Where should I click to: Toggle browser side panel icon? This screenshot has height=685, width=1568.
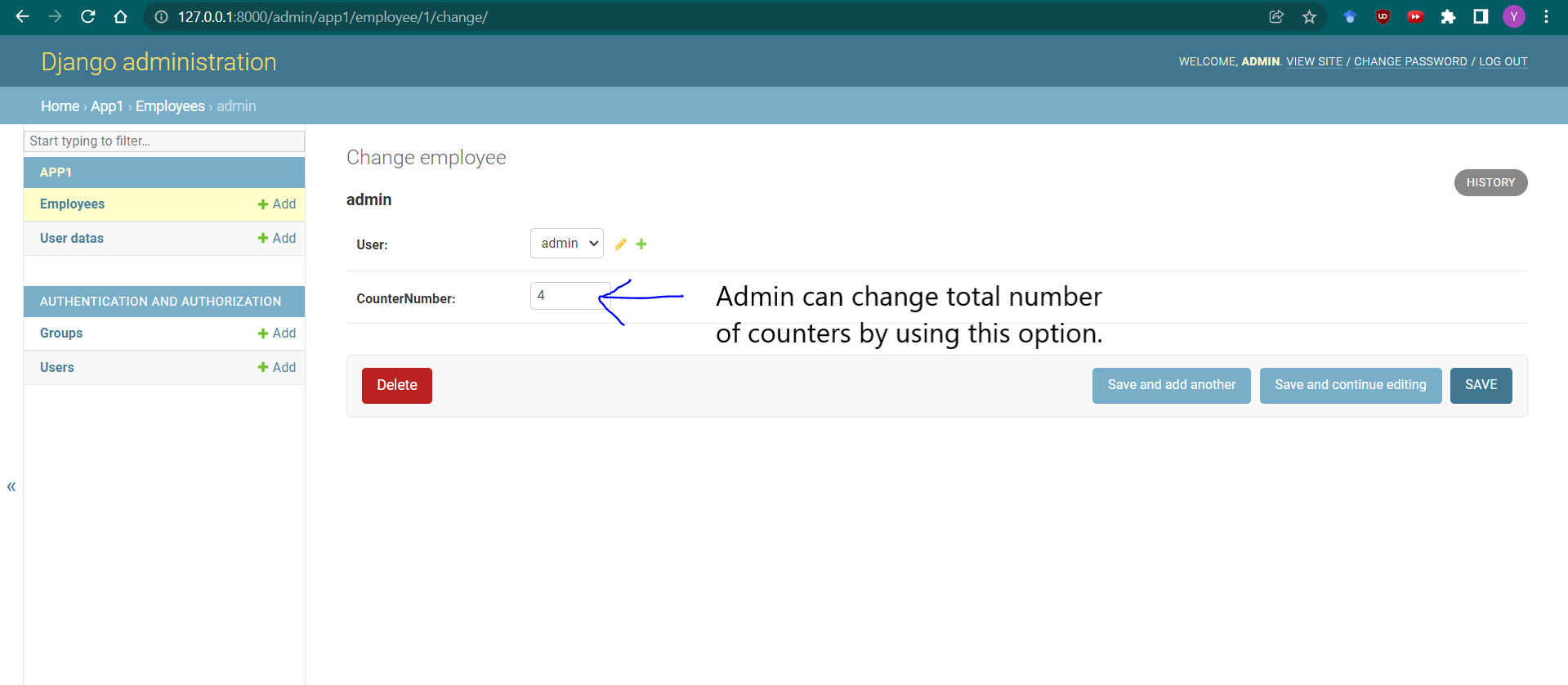[1481, 16]
